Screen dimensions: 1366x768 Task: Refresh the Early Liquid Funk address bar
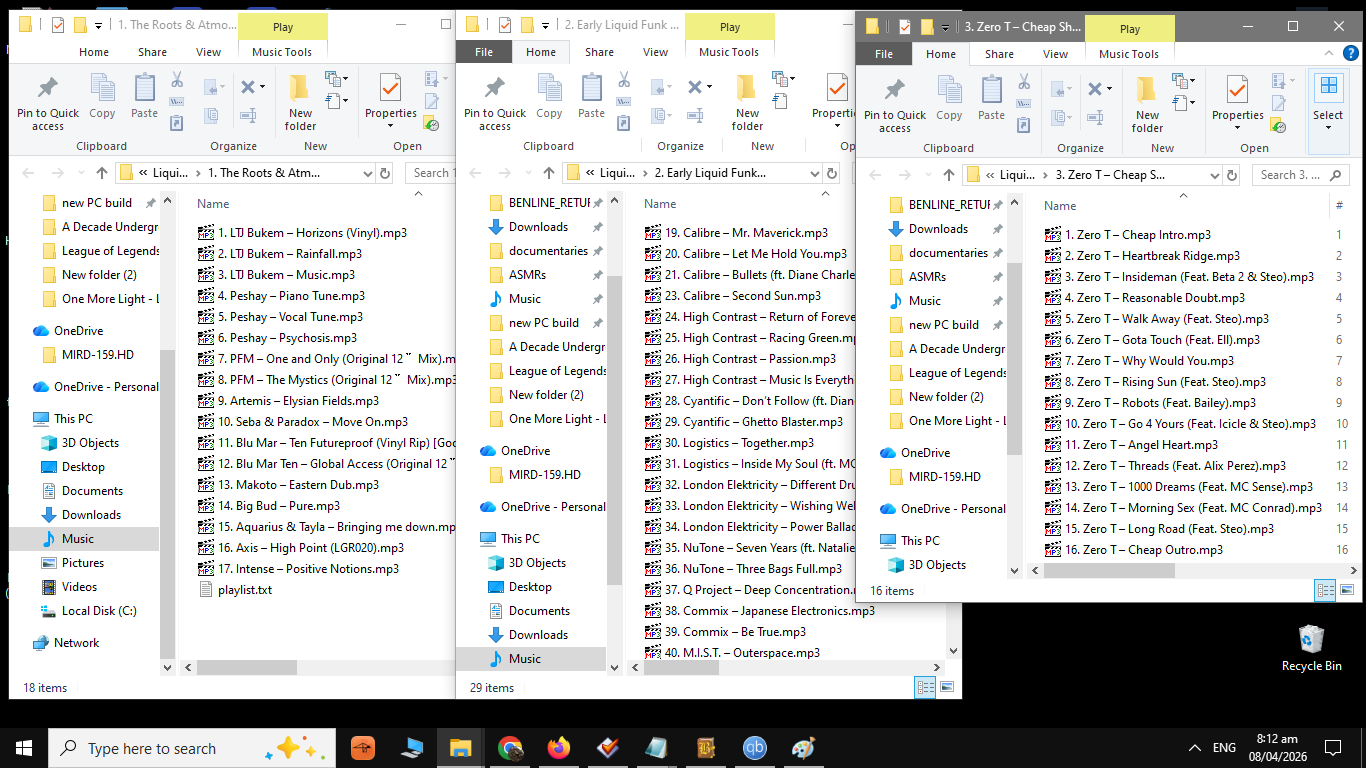[832, 173]
